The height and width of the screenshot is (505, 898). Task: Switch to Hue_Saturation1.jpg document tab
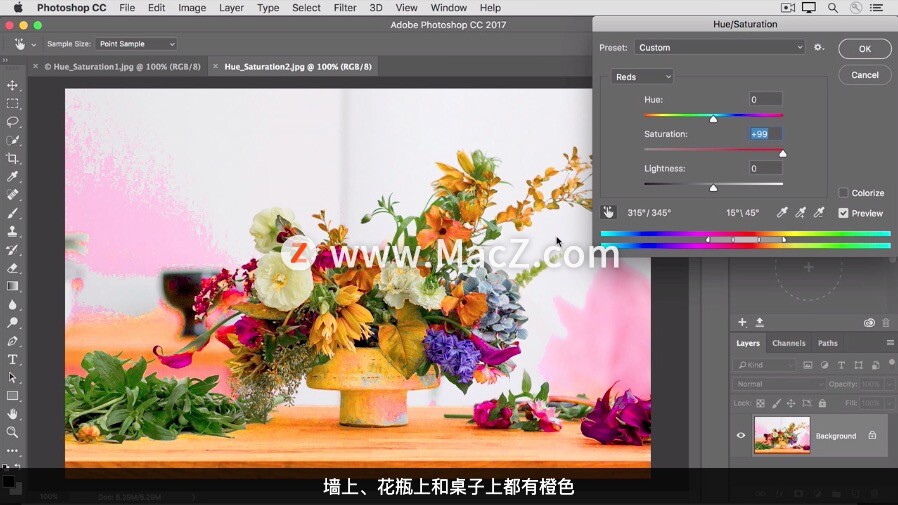pyautogui.click(x=123, y=66)
